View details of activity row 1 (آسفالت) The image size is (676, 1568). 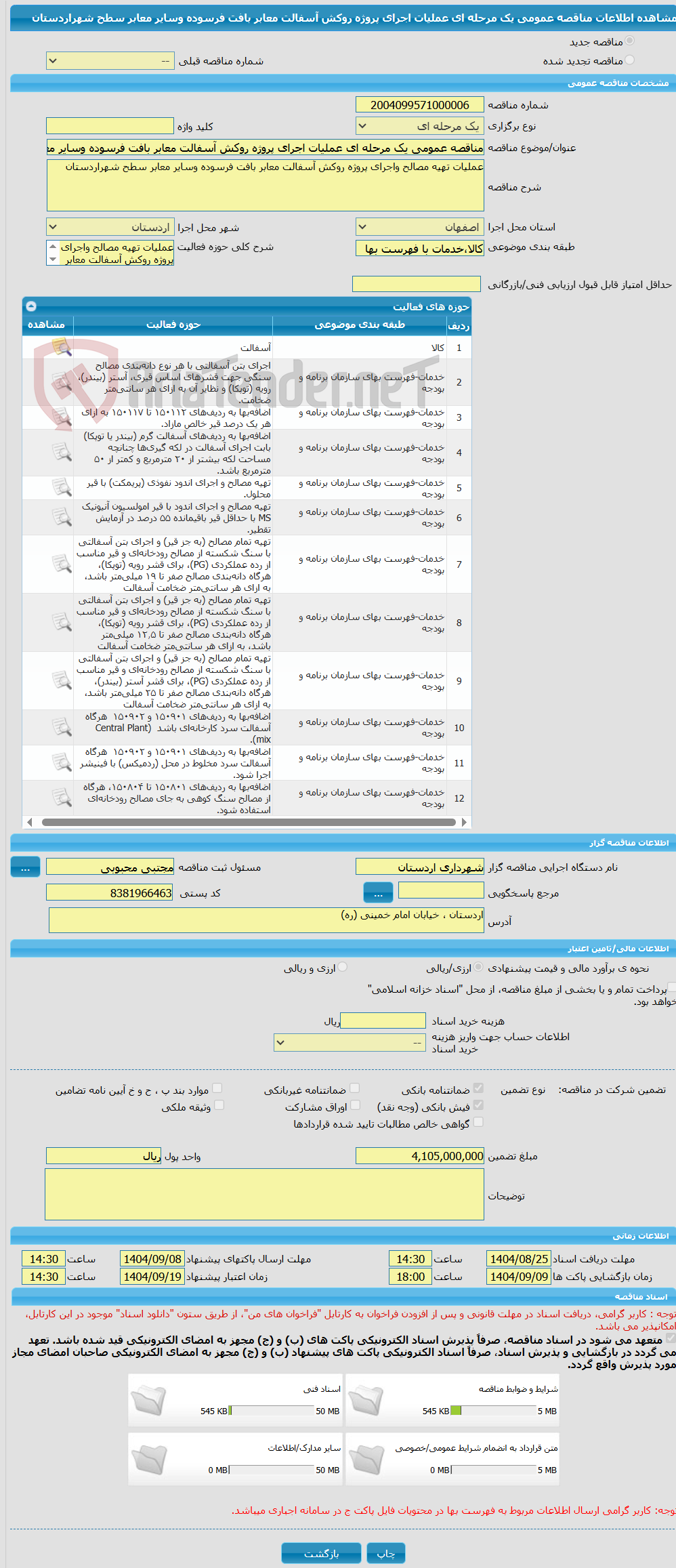[62, 348]
